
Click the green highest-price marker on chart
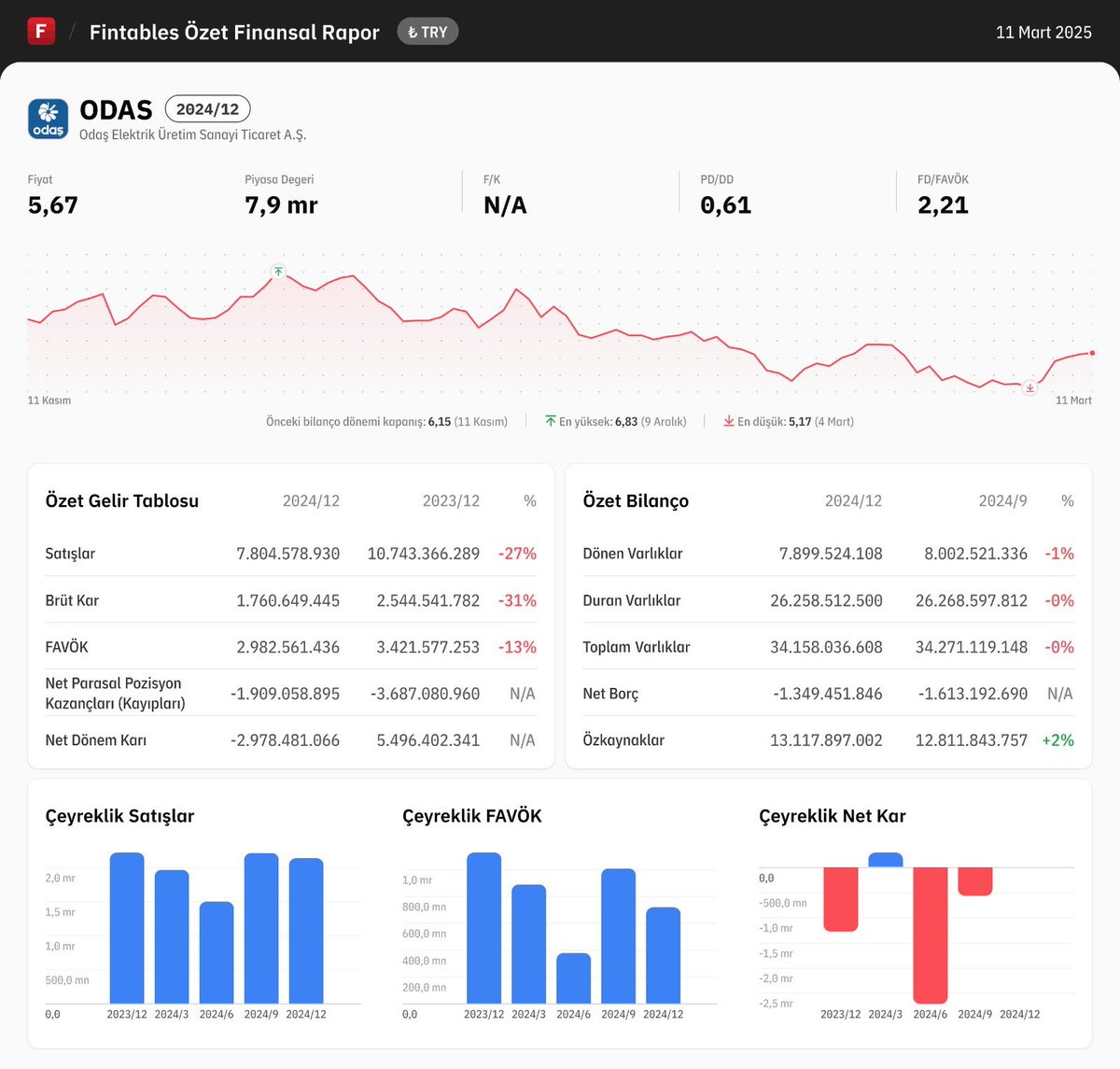278,272
